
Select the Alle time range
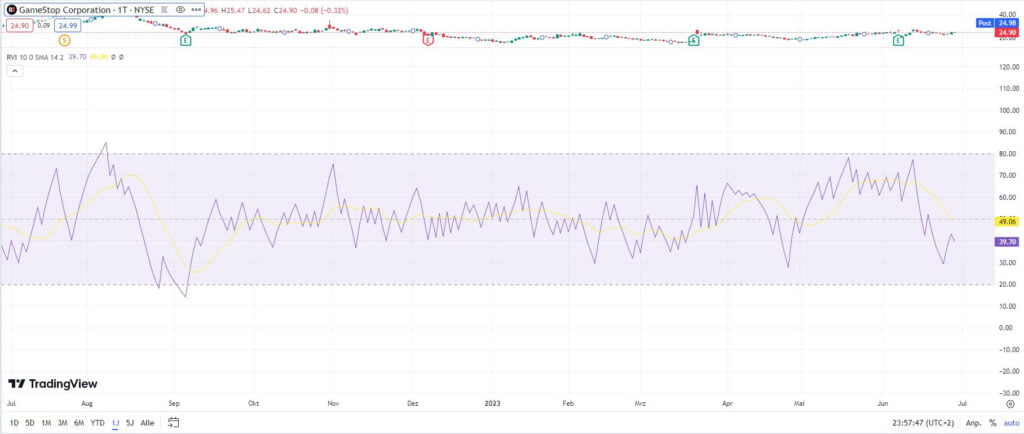(x=148, y=423)
